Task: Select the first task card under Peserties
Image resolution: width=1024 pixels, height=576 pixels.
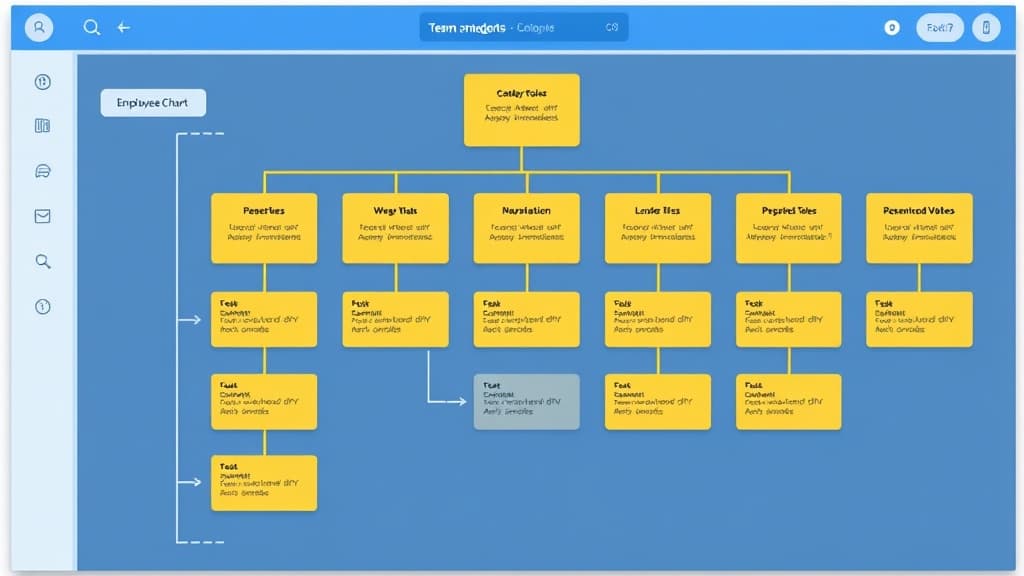Action: [x=264, y=319]
